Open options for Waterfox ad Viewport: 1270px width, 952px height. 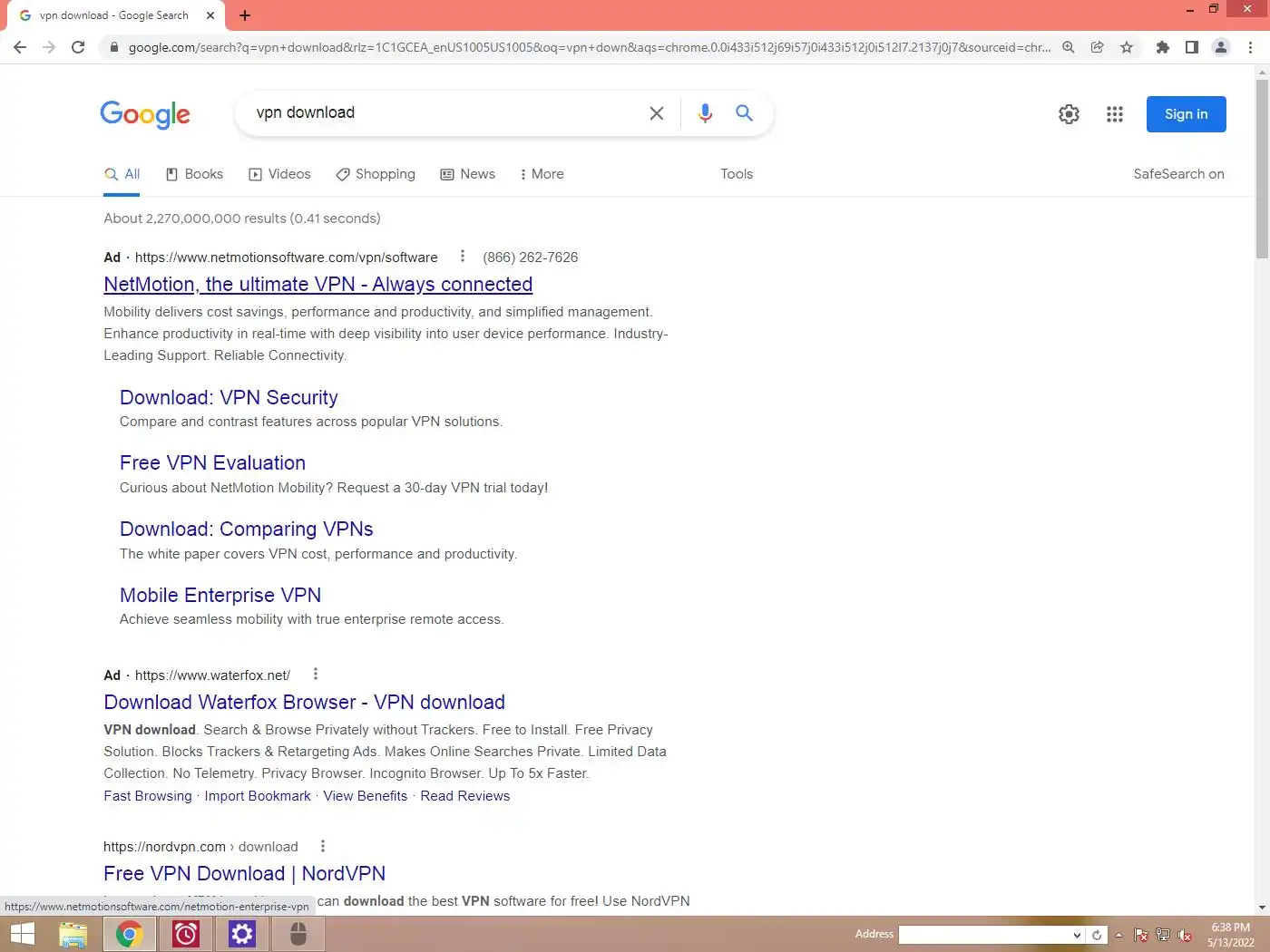coord(316,674)
